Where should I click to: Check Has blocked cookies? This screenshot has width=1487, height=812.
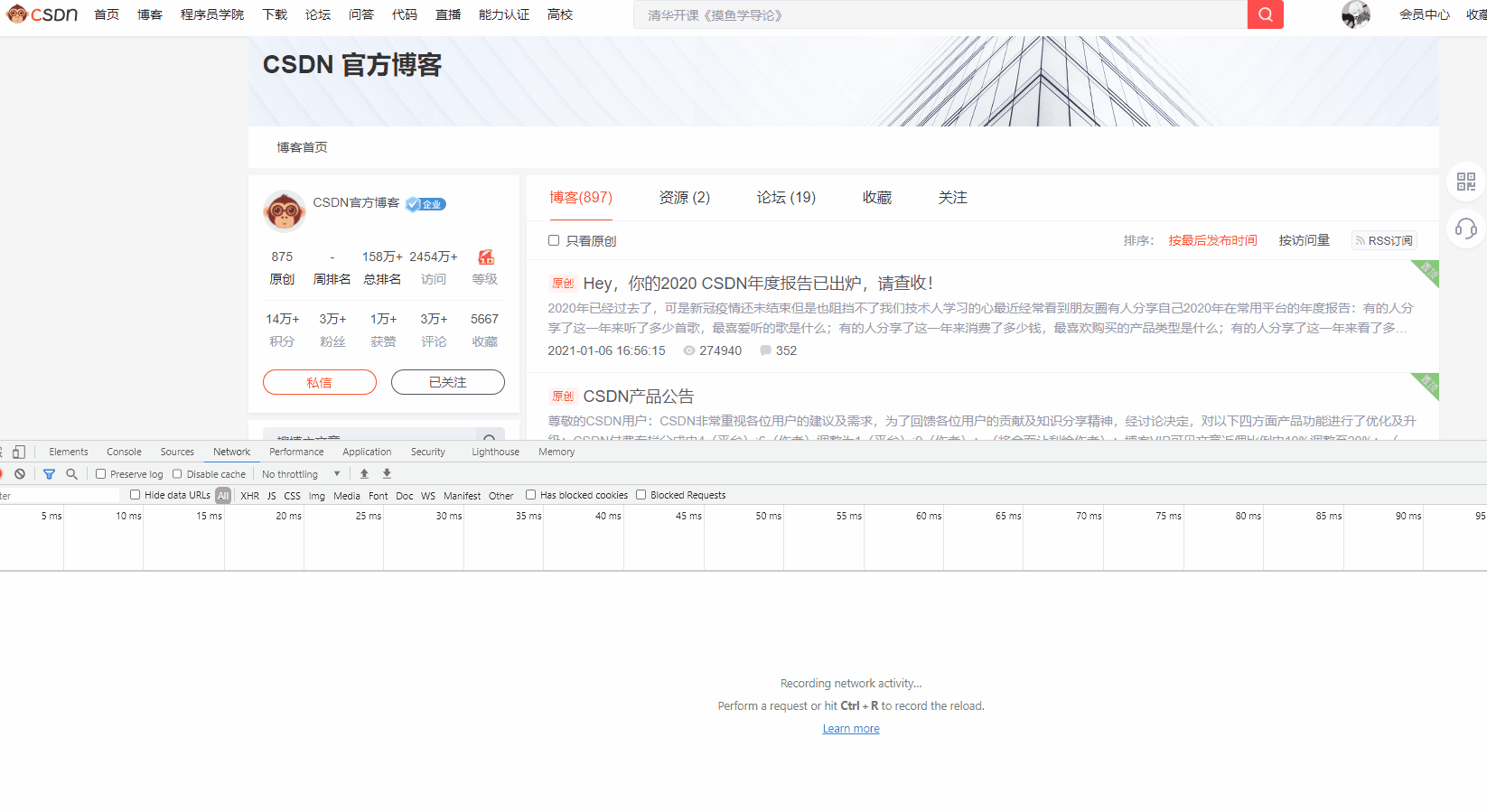(x=531, y=495)
